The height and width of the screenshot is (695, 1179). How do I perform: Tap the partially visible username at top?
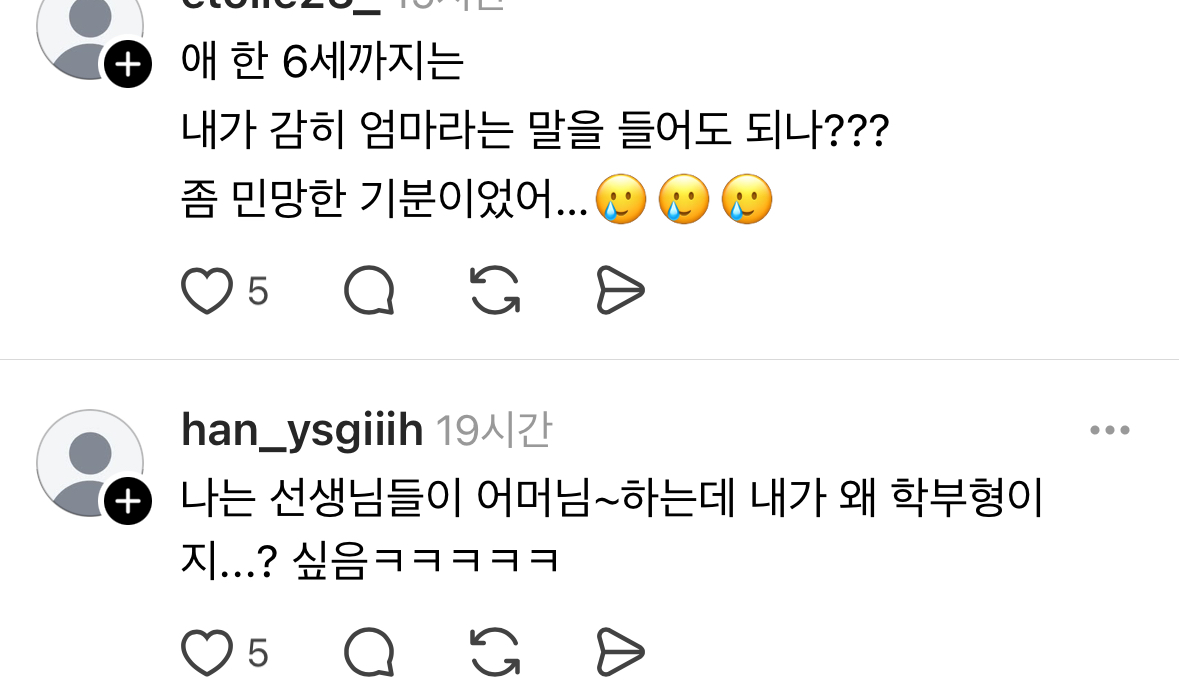[280, 5]
